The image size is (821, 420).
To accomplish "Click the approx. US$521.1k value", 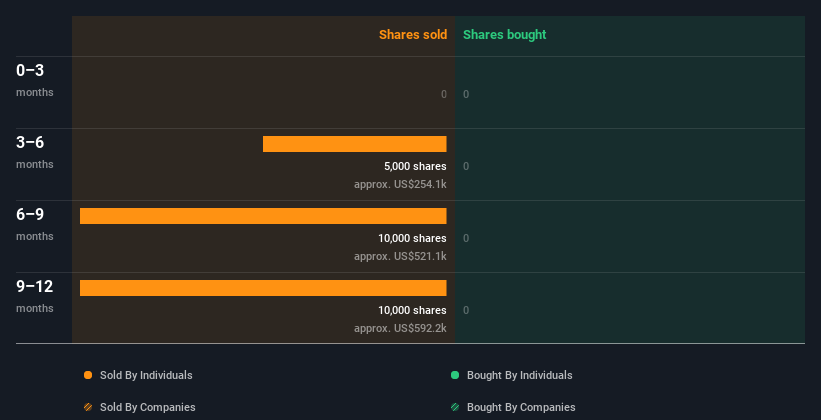I will (400, 256).
